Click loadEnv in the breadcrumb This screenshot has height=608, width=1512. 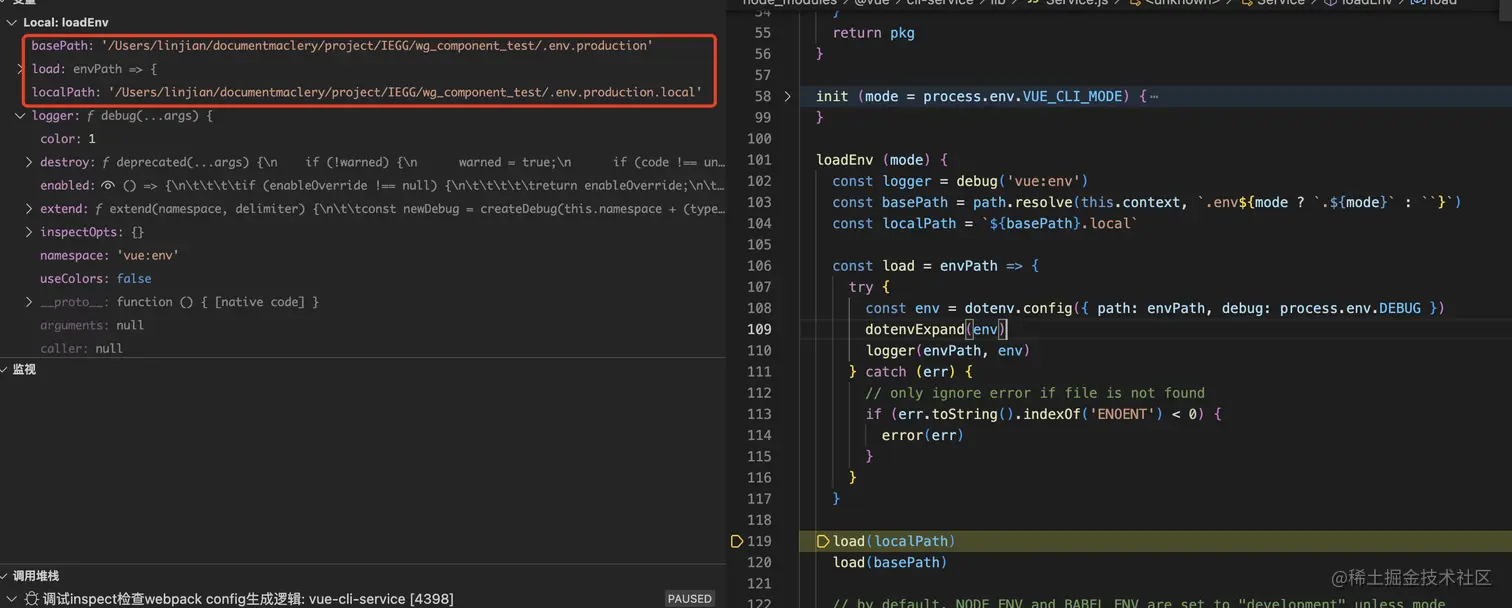(1369, 3)
